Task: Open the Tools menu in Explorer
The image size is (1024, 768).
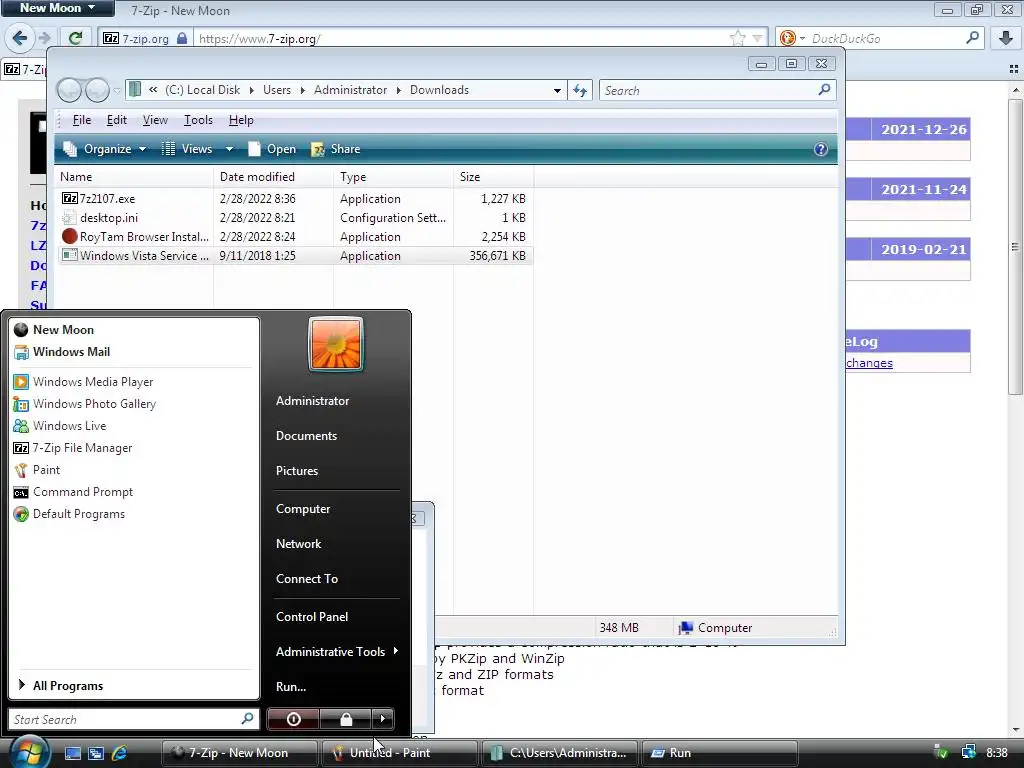Action: [x=198, y=120]
